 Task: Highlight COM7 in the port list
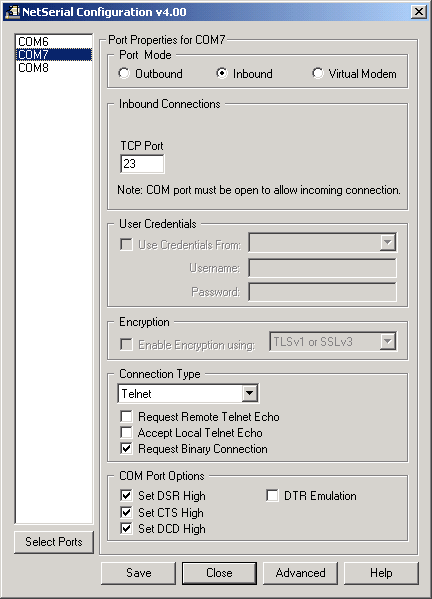click(54, 55)
